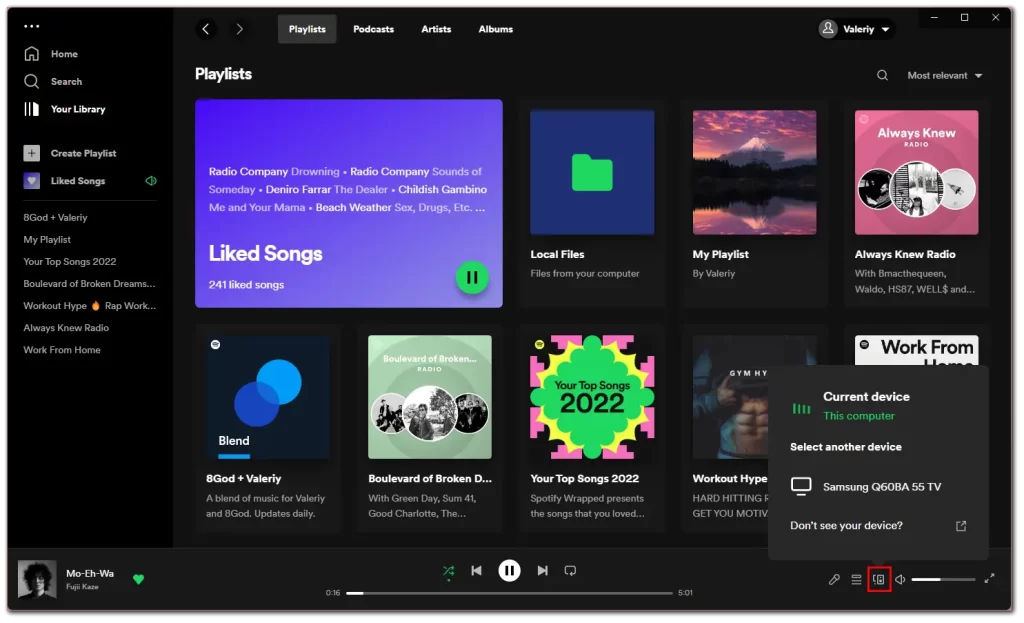Skip to the next track
Screen dimensions: 1024x623
[x=543, y=571]
